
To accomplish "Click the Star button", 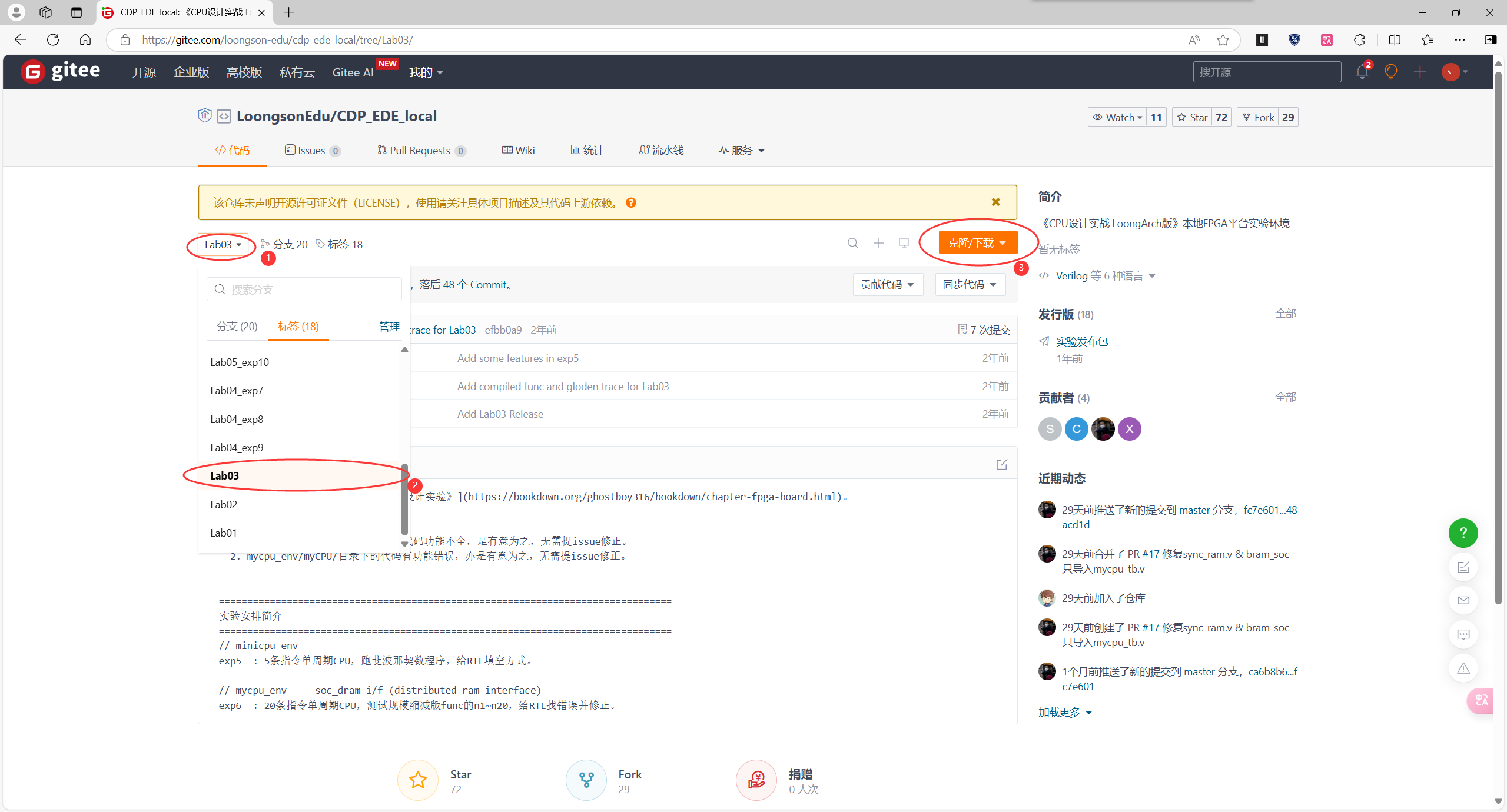I will coord(1192,117).
